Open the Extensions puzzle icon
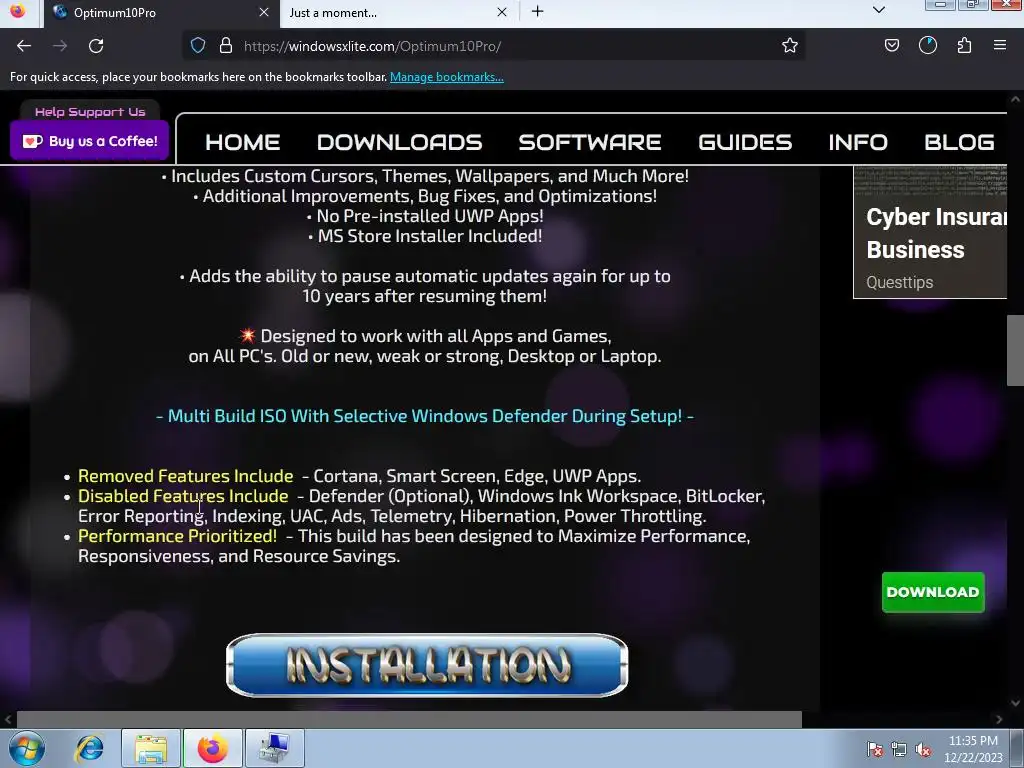1024x768 pixels. point(964,46)
